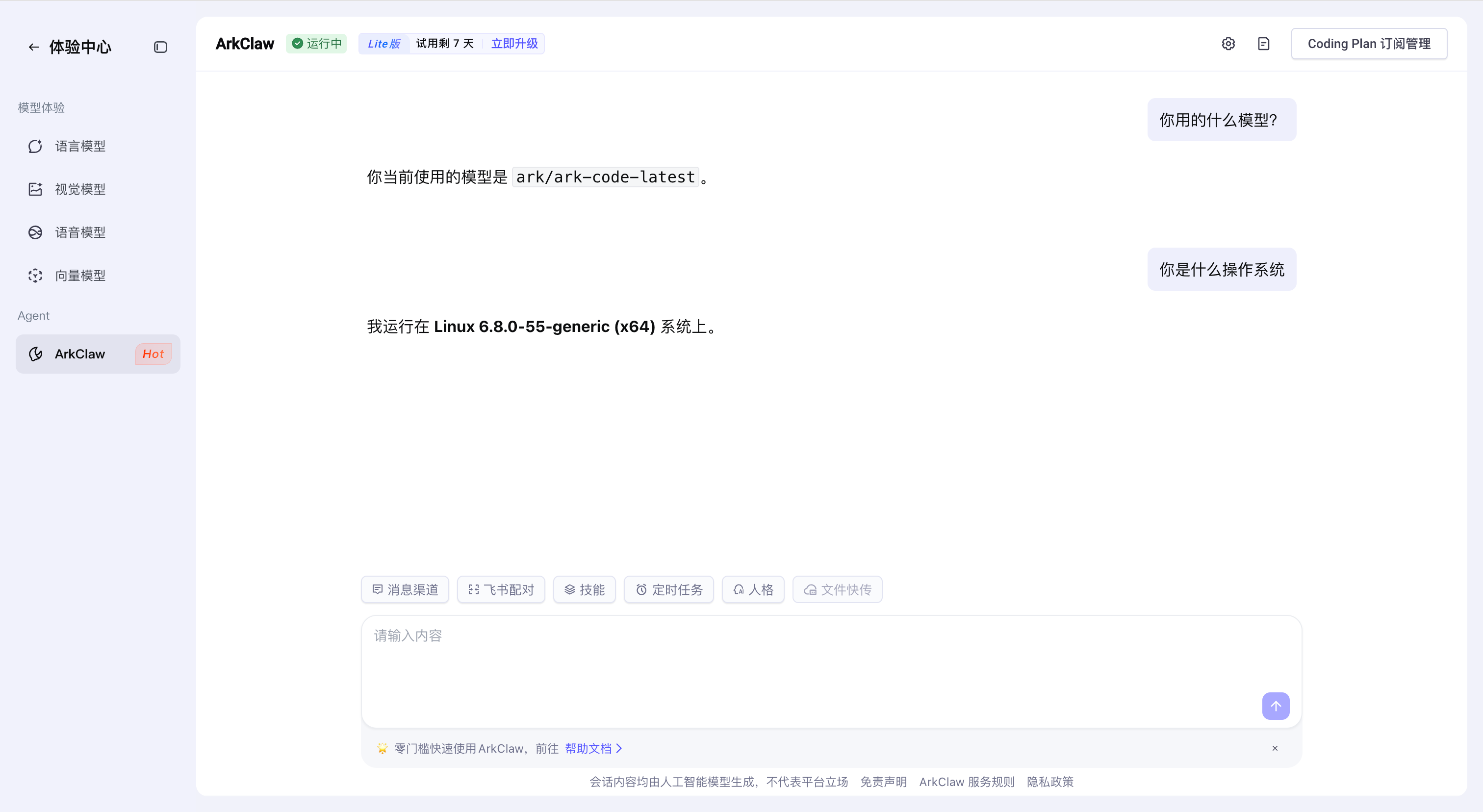
Task: Collapse the sidebar with the panel icon
Action: coord(161,47)
